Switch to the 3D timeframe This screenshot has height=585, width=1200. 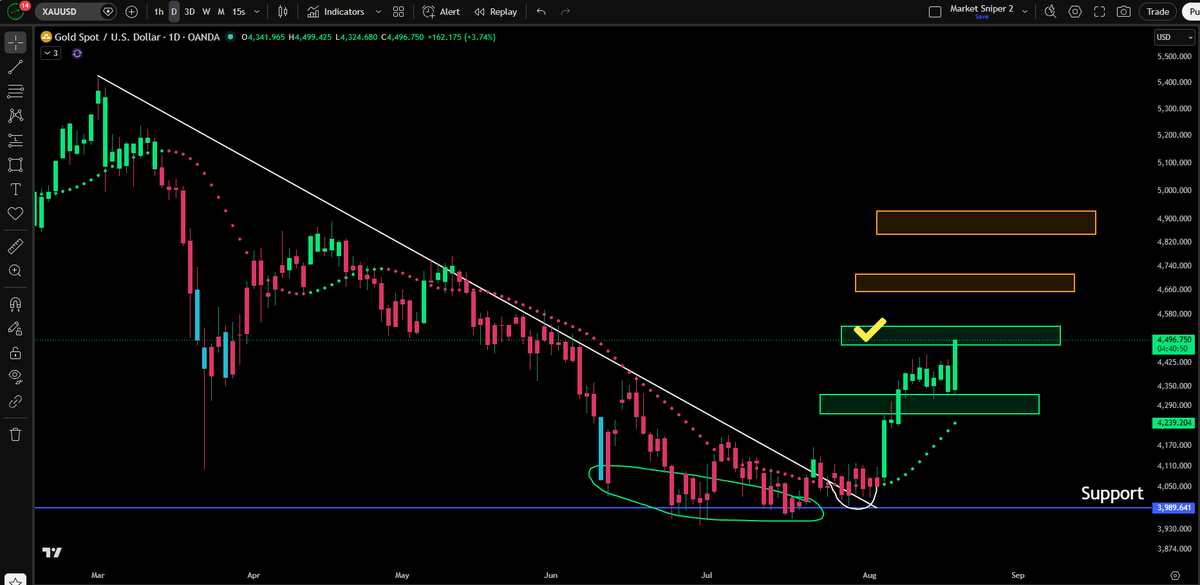pos(189,12)
